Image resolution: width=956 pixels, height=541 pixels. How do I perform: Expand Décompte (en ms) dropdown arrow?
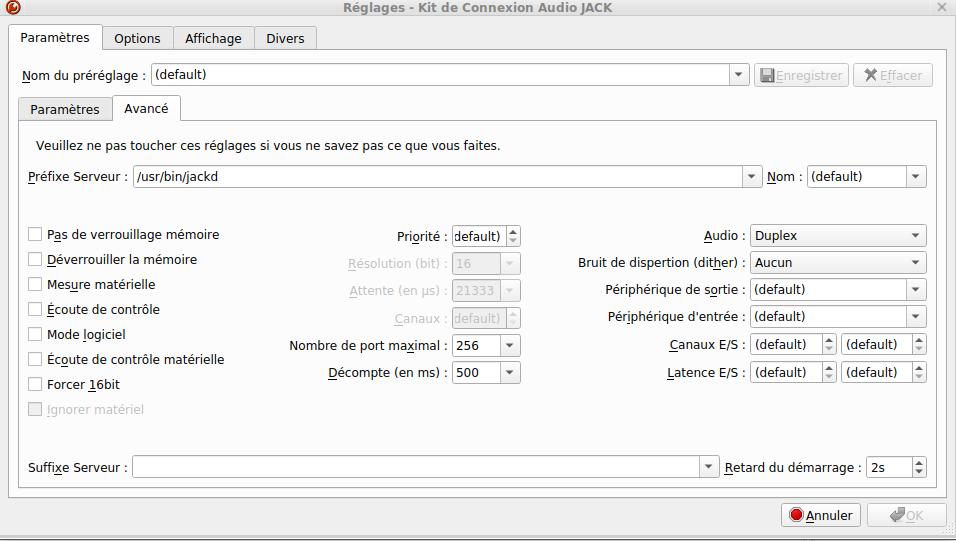coord(509,373)
